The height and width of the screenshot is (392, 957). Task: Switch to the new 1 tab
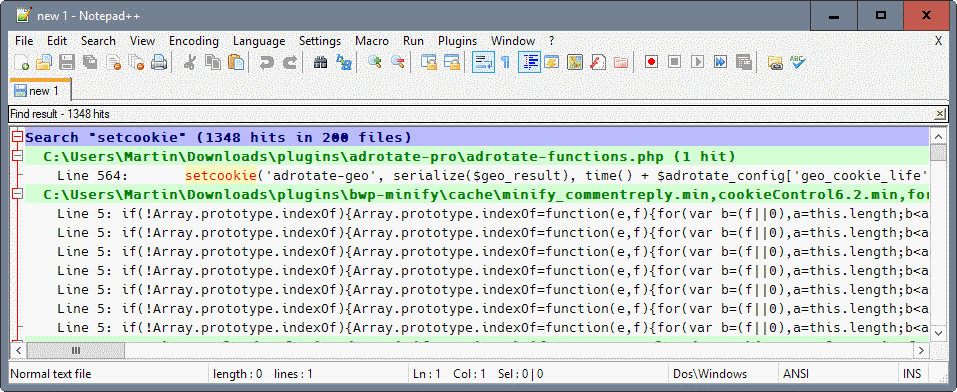pos(40,90)
